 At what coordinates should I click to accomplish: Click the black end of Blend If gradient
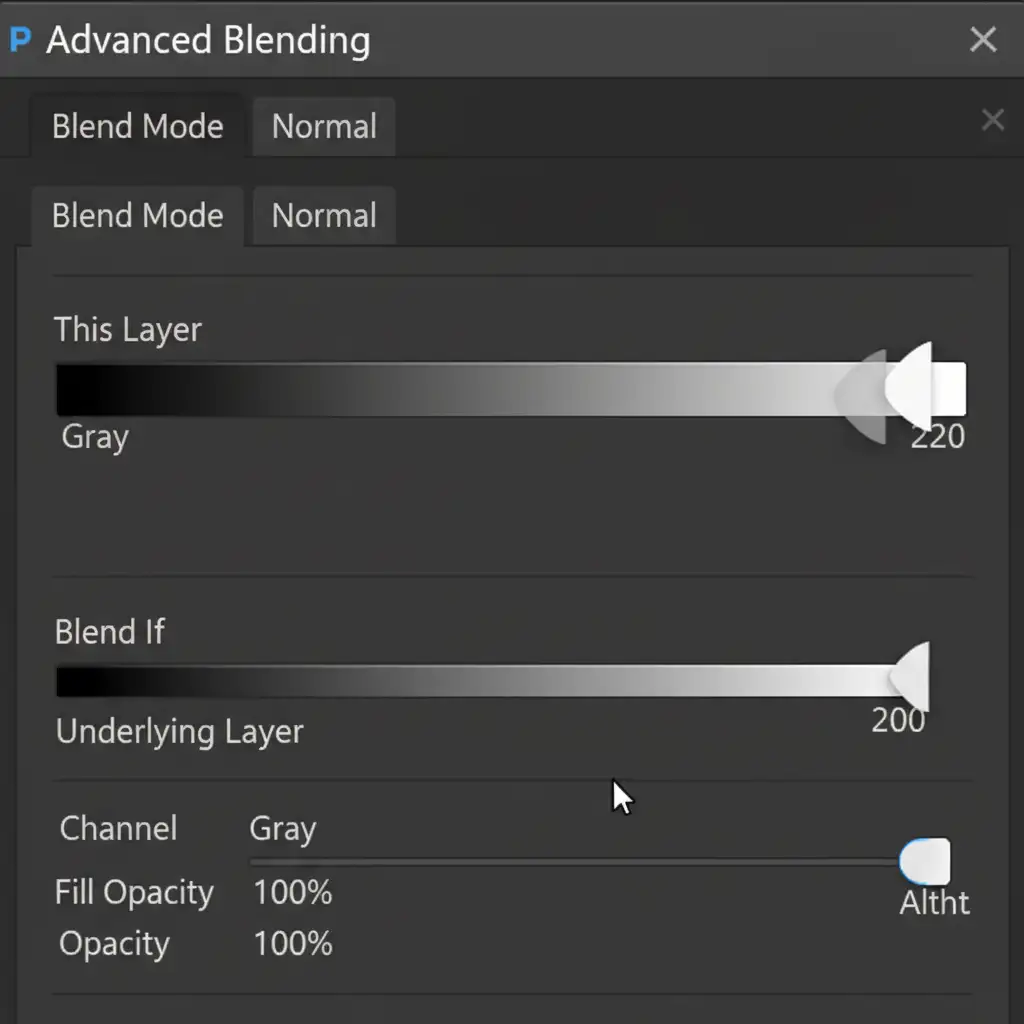tap(72, 682)
